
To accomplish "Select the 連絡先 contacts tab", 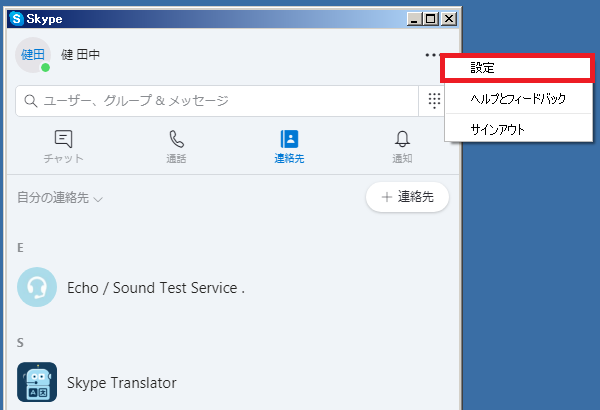I will coord(289,147).
